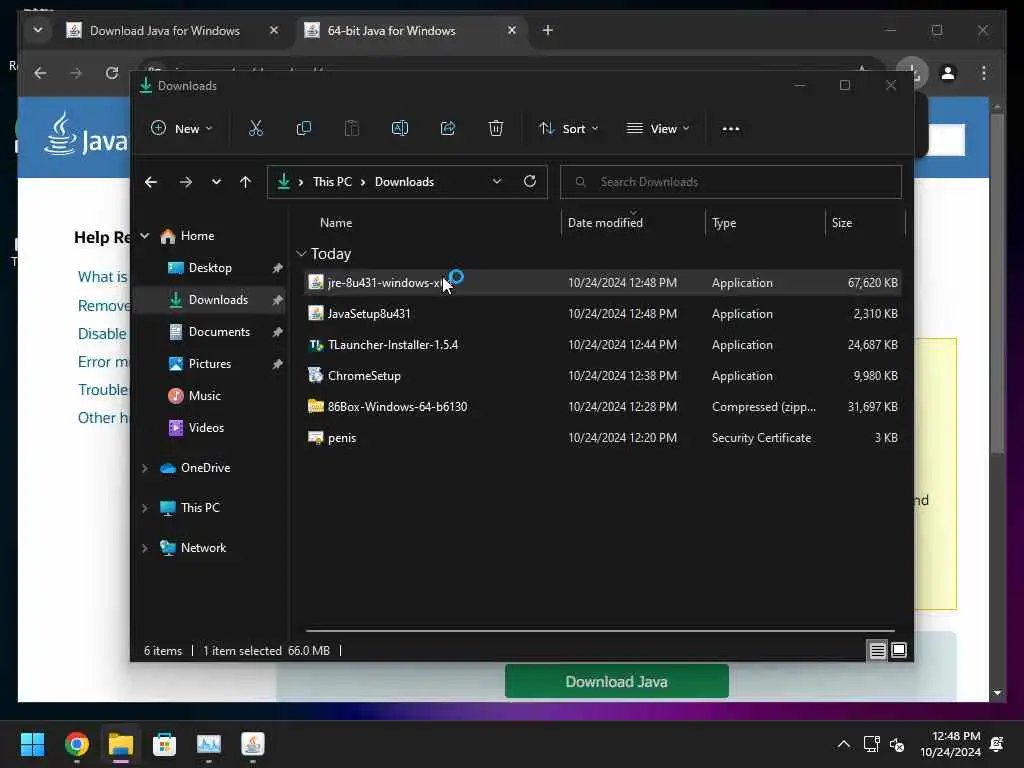The image size is (1024, 768).
Task: Select the 86Box-Windows-64-b6130 zip file
Action: point(602,407)
